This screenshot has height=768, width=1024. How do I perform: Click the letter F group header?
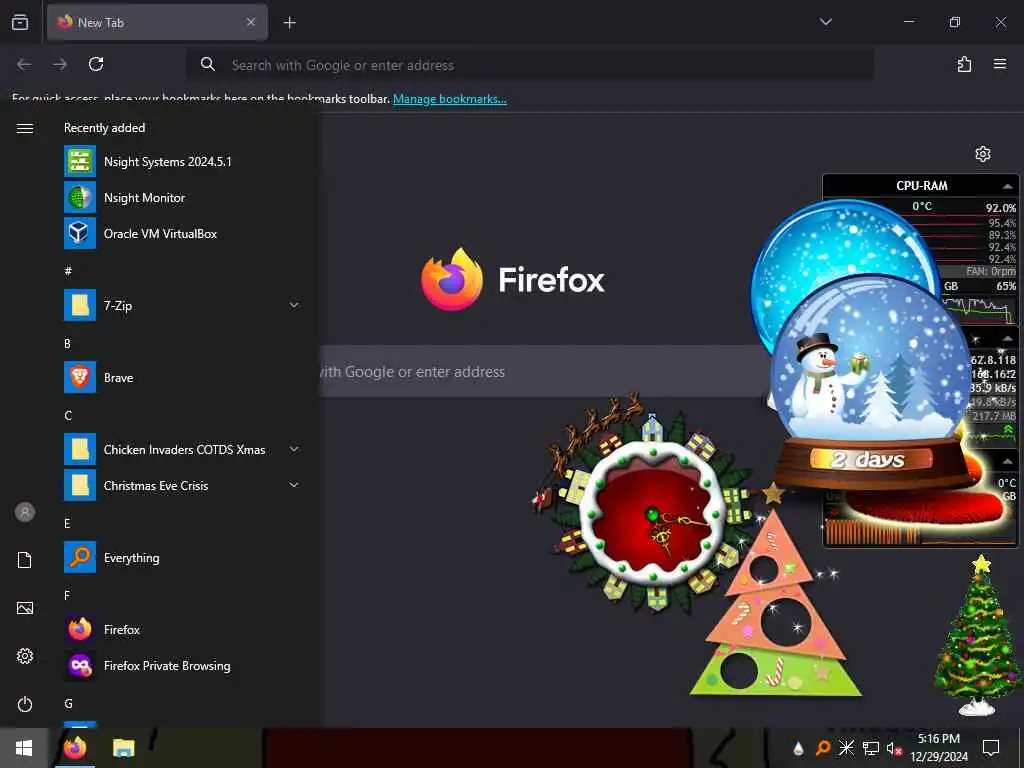(x=67, y=595)
